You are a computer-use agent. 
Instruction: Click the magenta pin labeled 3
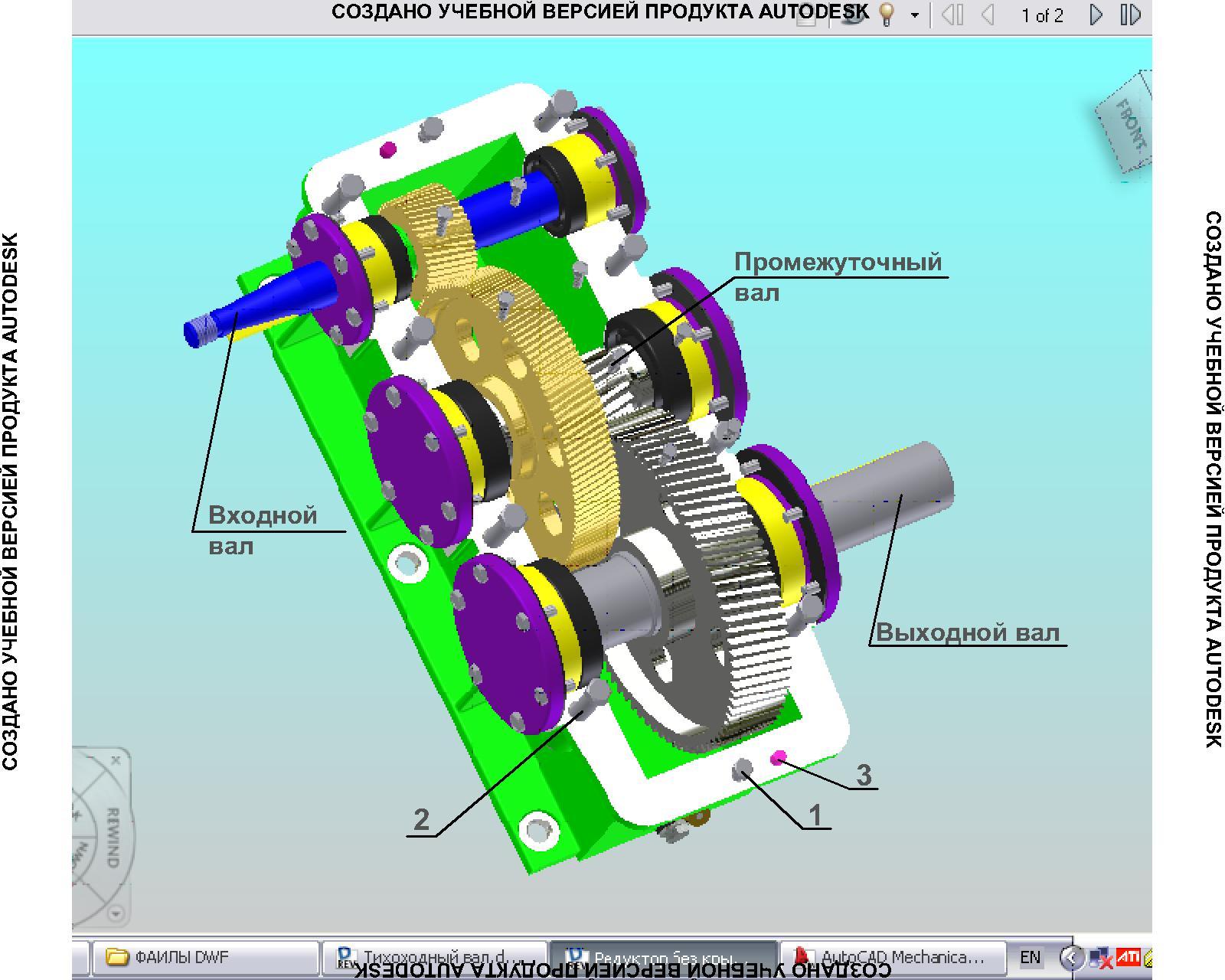779,757
